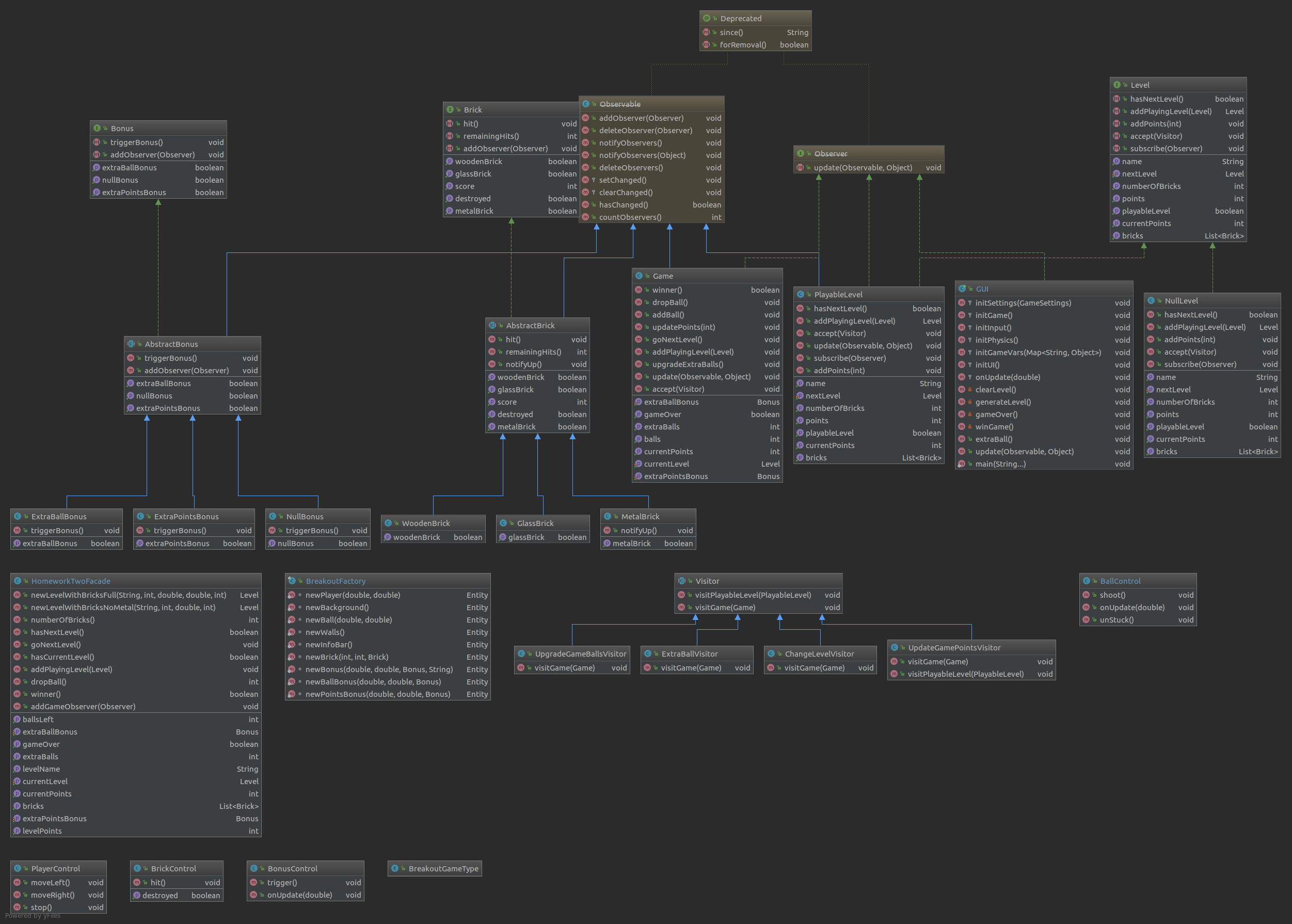Click the newBrick(int, int, Brick) method row
Screen dimensions: 1292x924
[346, 657]
